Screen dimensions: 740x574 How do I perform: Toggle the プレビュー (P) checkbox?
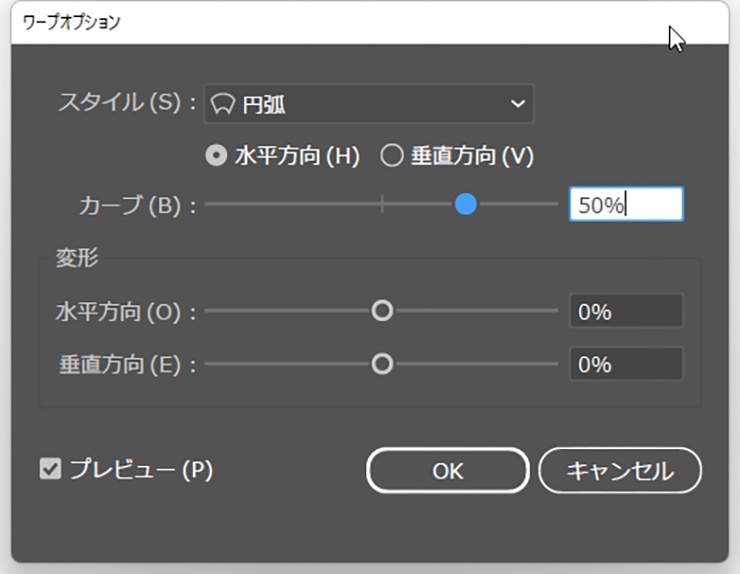point(50,469)
